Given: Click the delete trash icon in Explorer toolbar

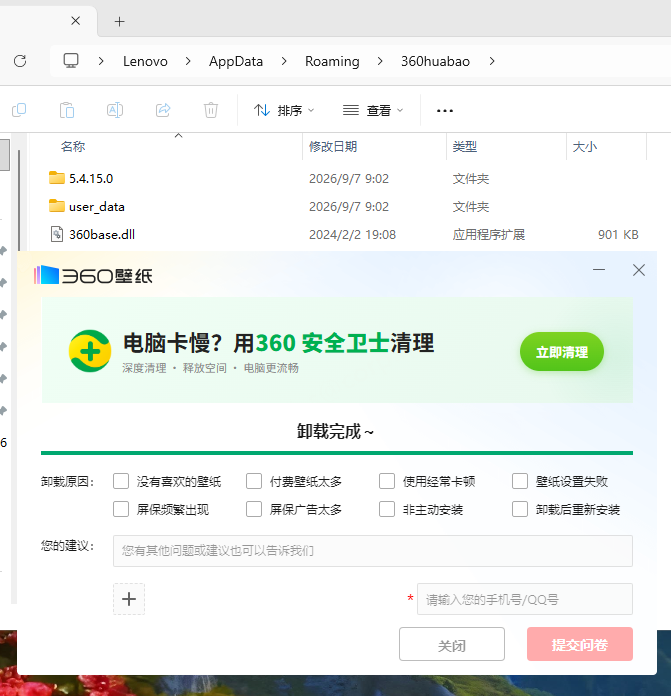Looking at the screenshot, I should pos(211,110).
